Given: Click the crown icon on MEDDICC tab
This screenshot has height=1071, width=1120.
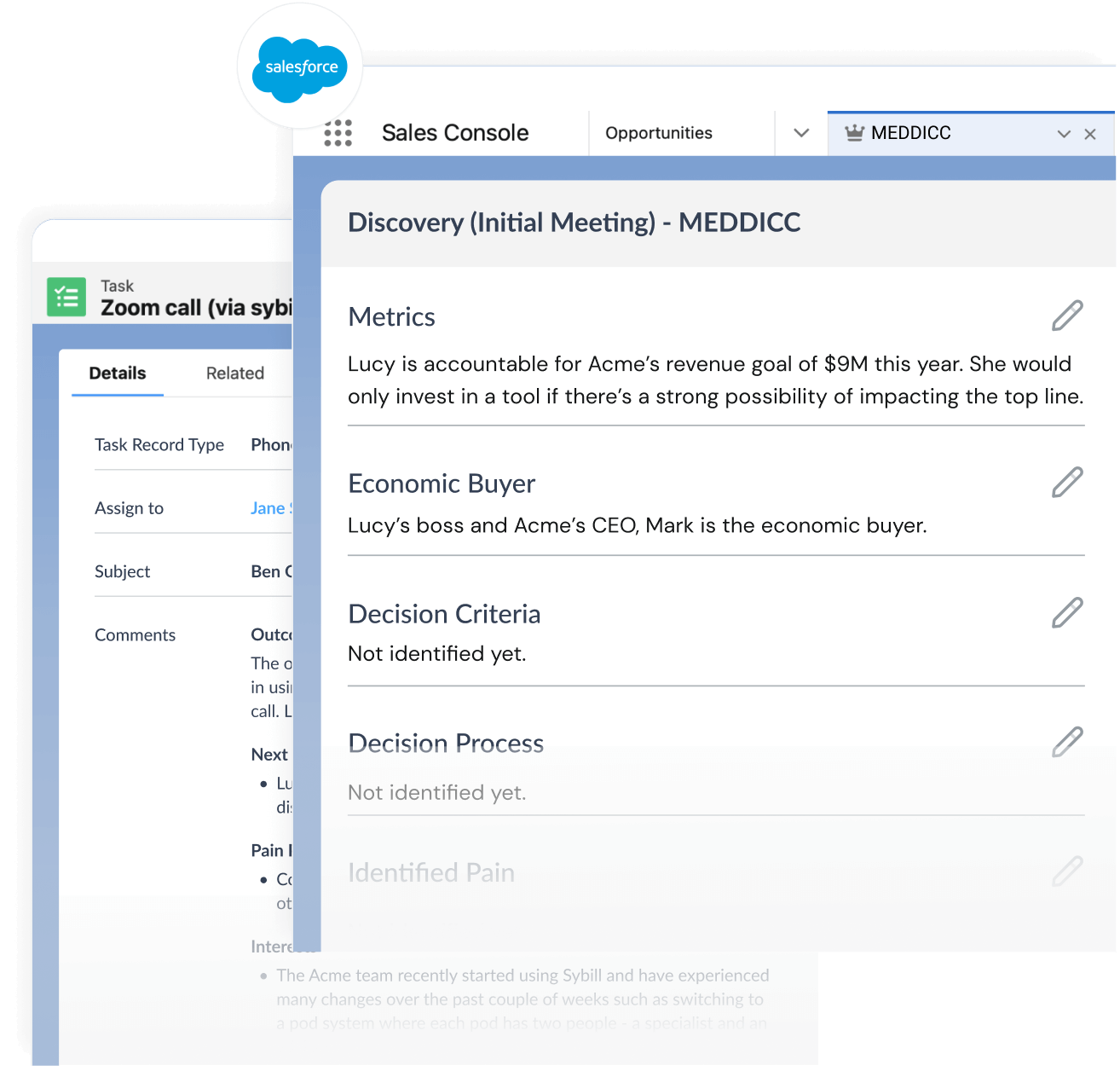Looking at the screenshot, I should [x=854, y=133].
